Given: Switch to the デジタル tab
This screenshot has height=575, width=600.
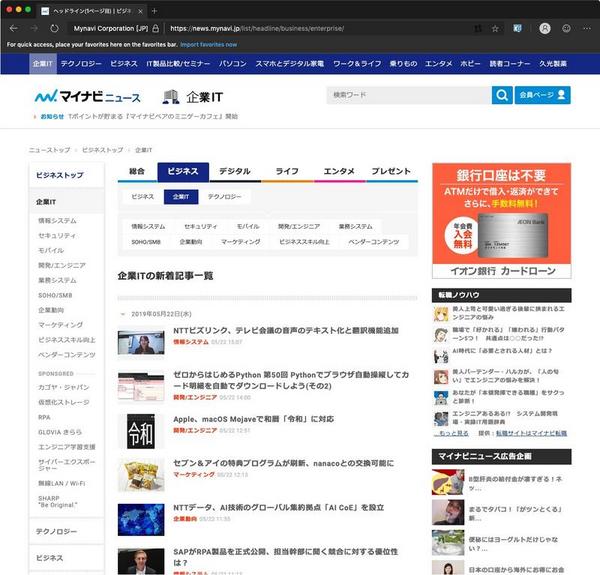Looking at the screenshot, I should point(235,171).
